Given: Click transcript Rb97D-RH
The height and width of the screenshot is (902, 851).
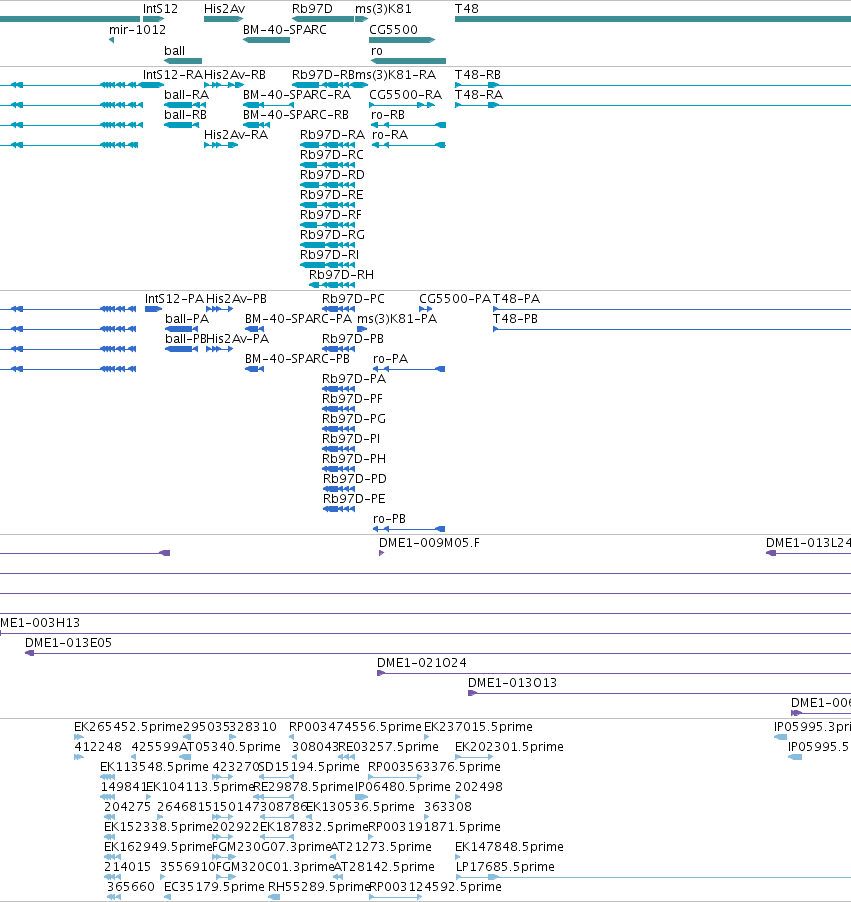Looking at the screenshot, I should 341,274.
